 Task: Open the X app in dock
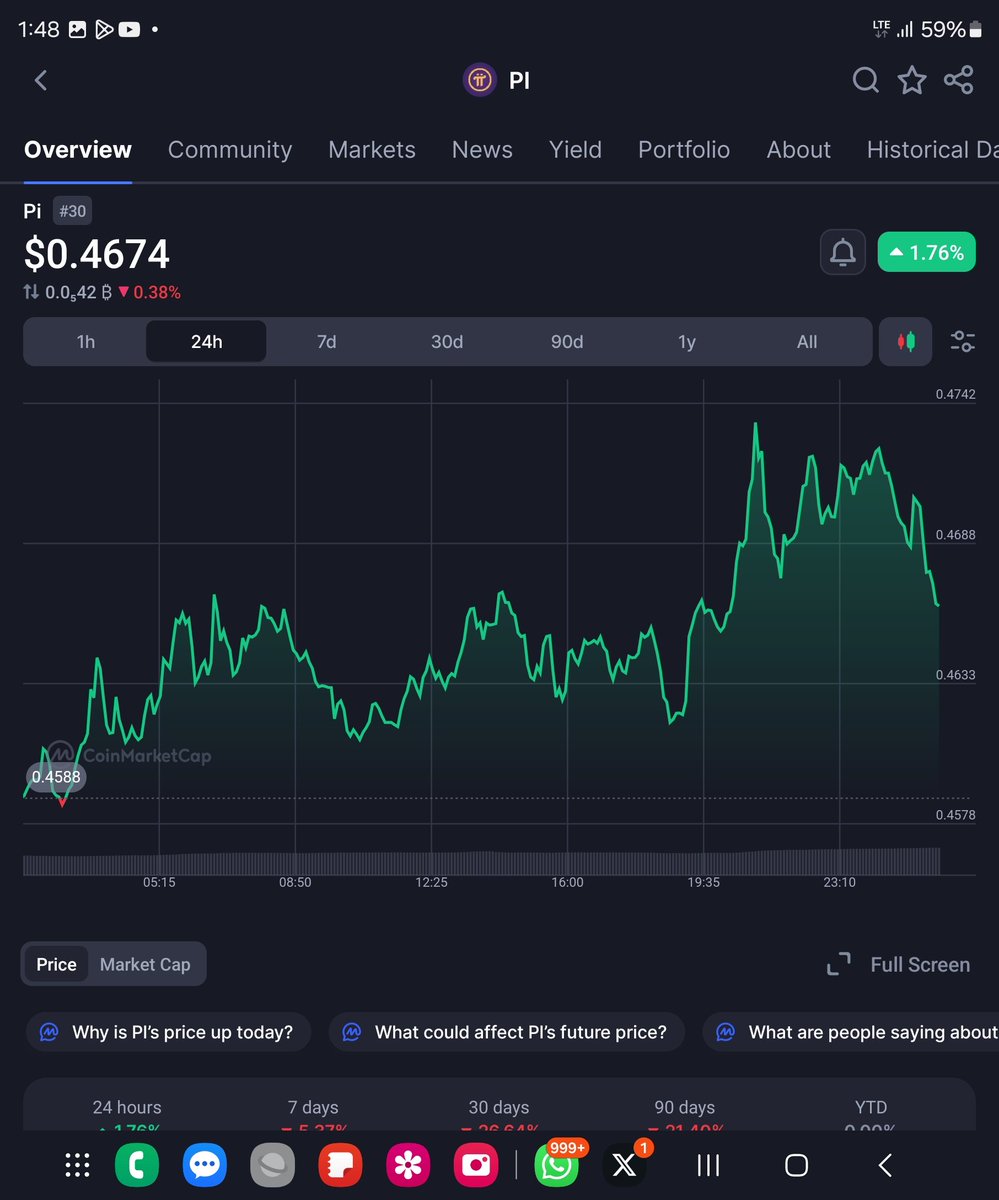click(x=625, y=1165)
